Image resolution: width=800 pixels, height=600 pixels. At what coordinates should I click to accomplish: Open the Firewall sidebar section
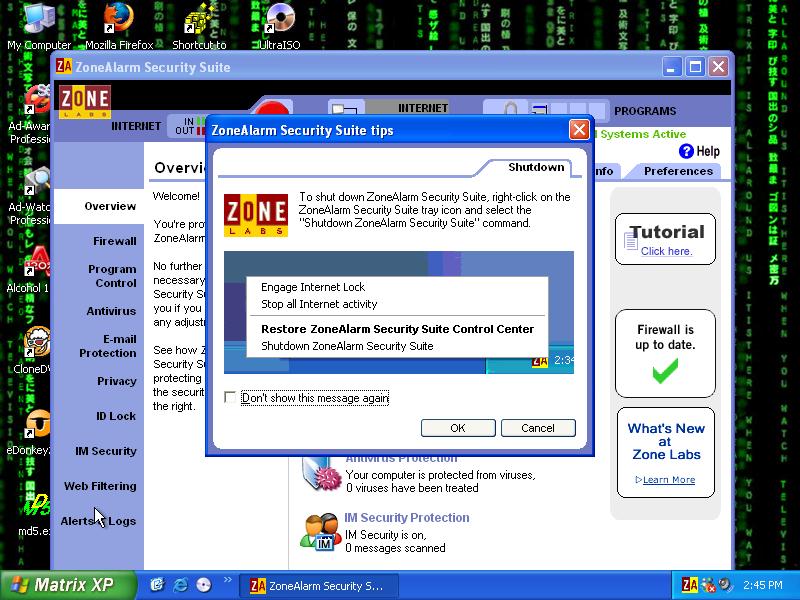[114, 241]
